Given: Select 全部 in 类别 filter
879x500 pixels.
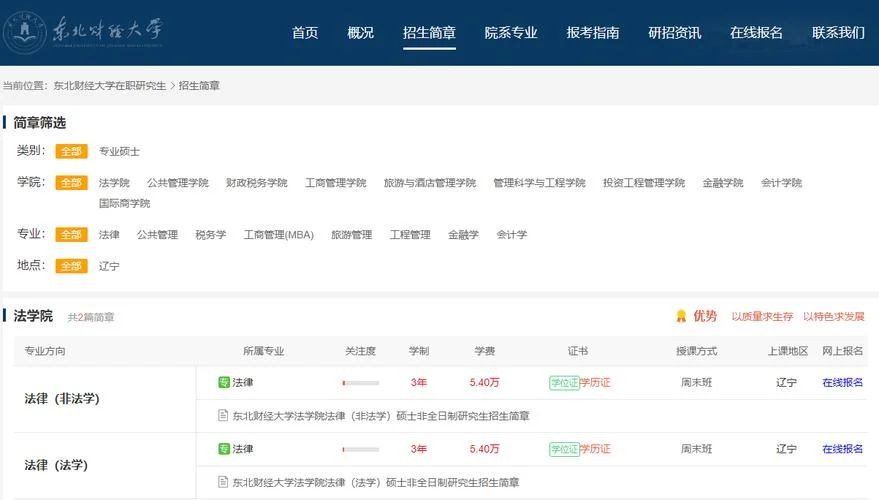Looking at the screenshot, I should pos(71,151).
